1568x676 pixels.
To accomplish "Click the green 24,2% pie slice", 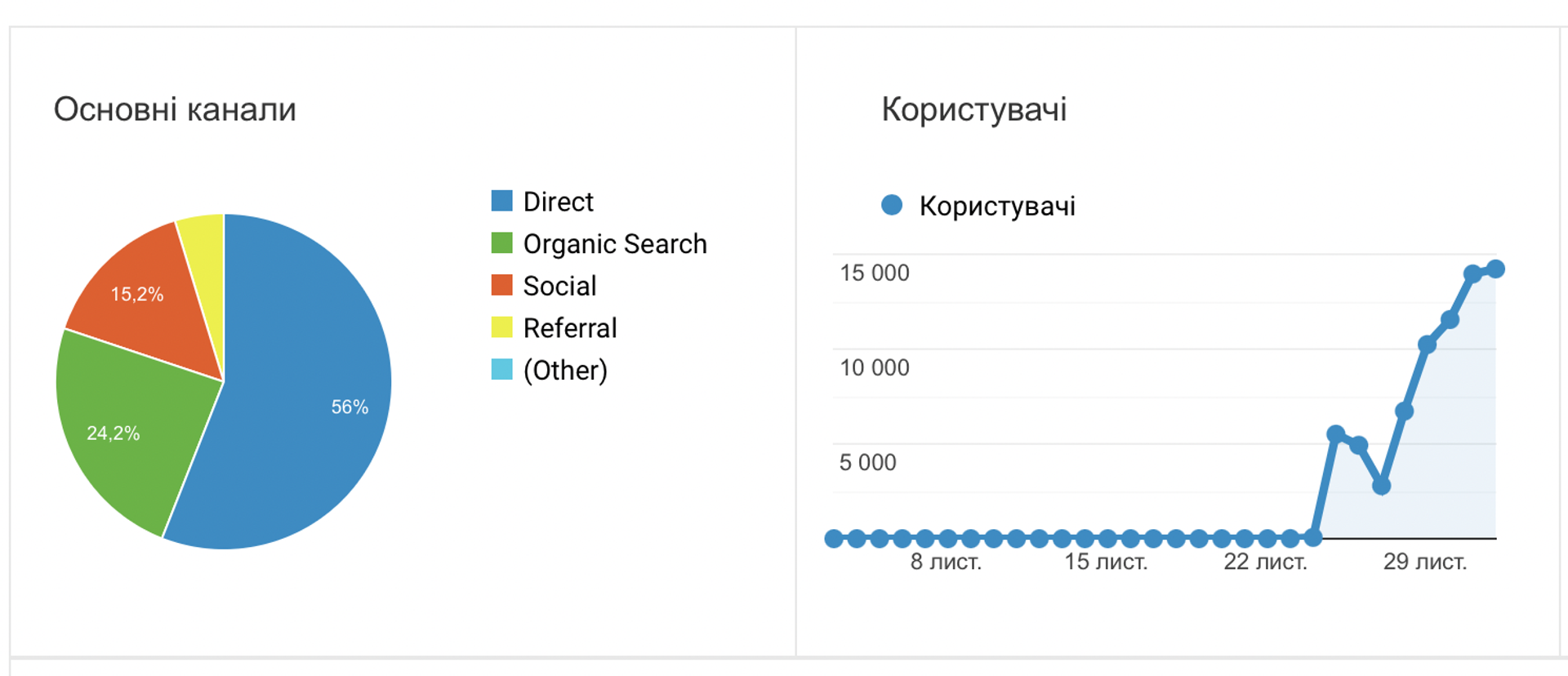I will [x=122, y=433].
